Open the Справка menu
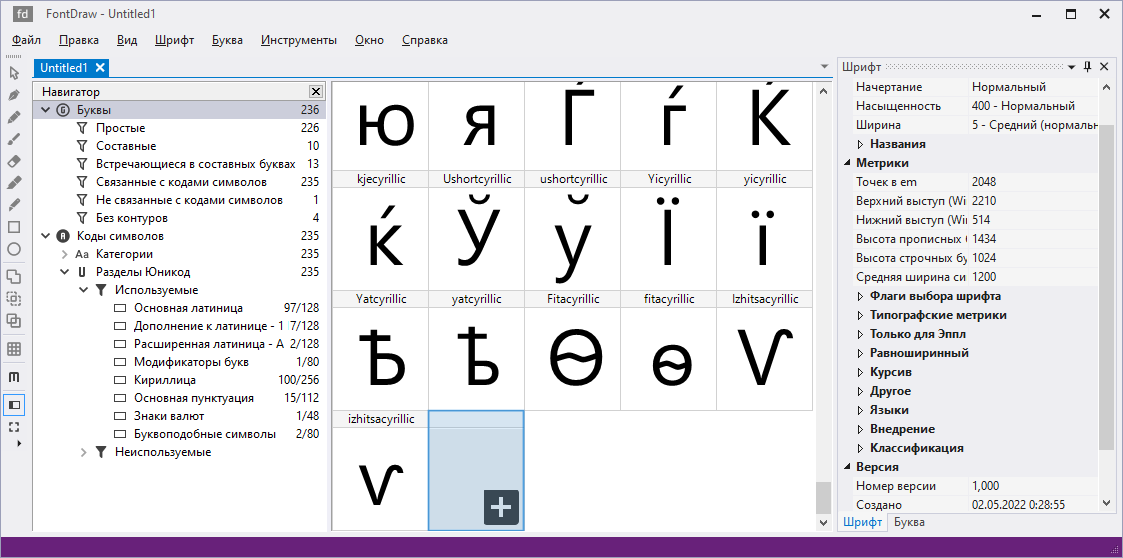 [x=425, y=40]
